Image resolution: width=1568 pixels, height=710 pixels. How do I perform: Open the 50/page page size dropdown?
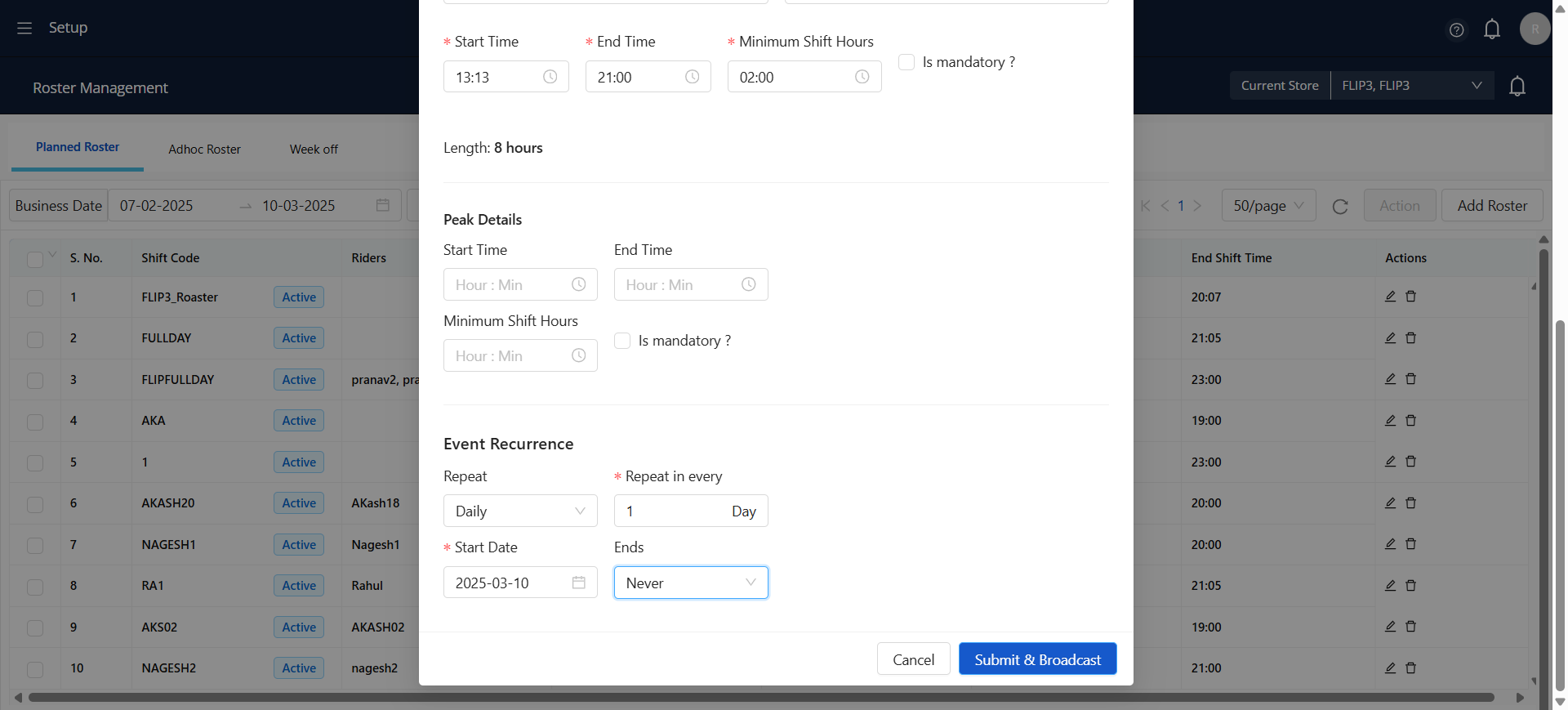pos(1268,206)
